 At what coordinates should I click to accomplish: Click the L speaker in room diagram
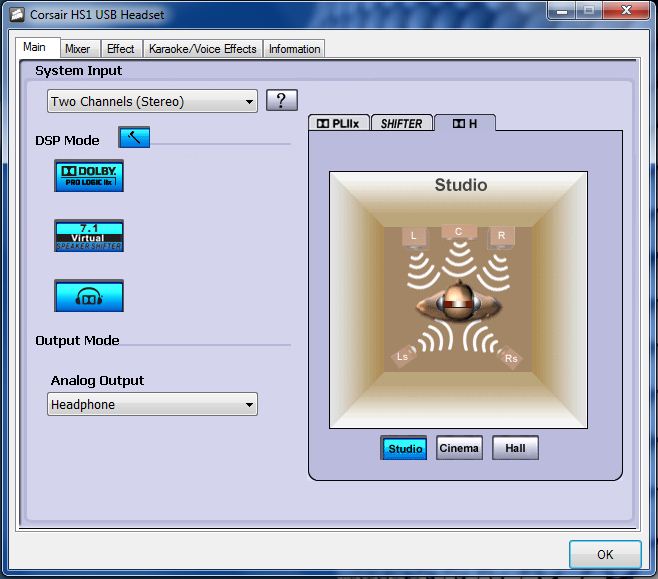(414, 237)
